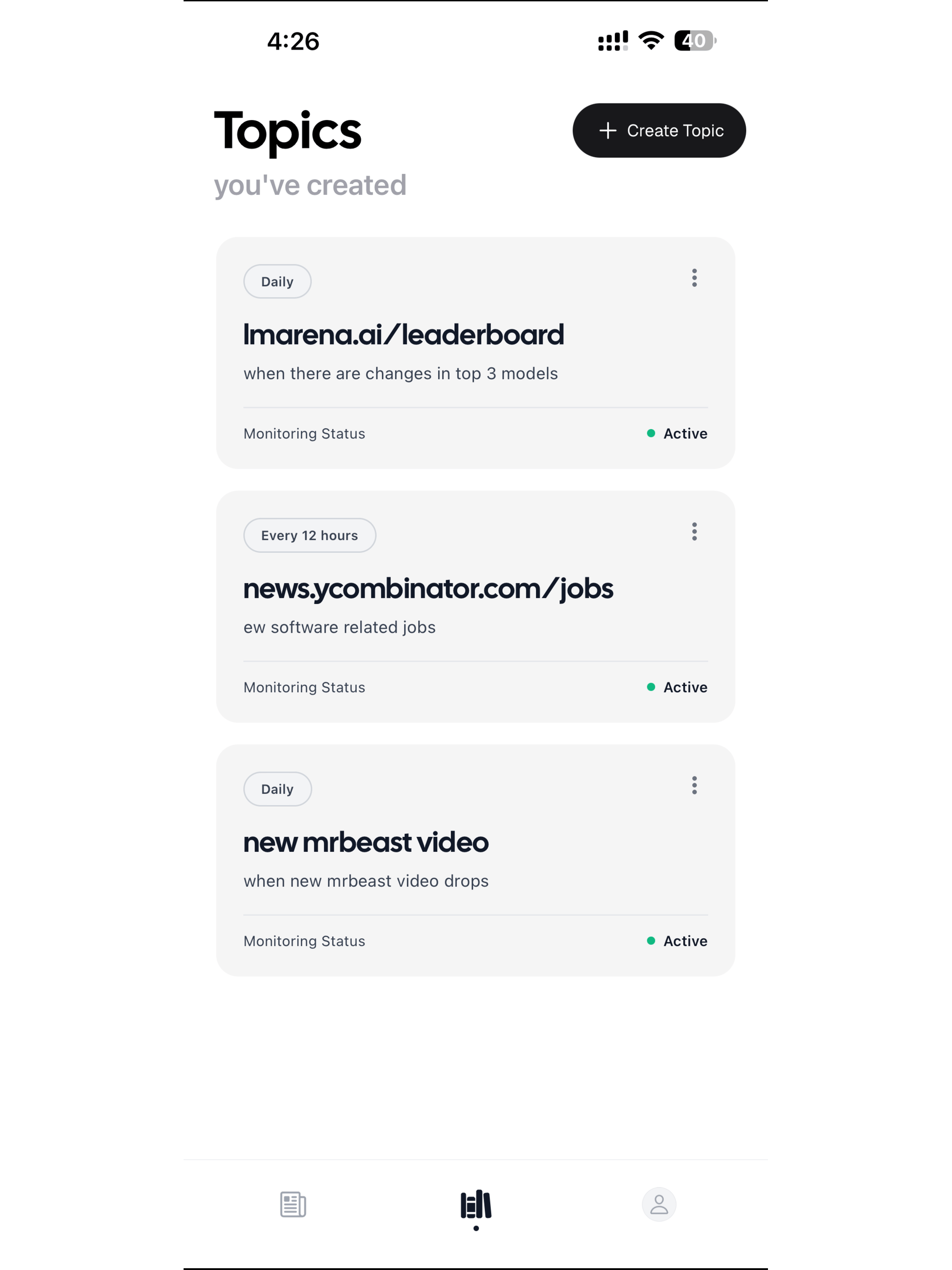Toggle the Every 12 hours frequency pill
This screenshot has height=1270, width=952.
pos(309,534)
